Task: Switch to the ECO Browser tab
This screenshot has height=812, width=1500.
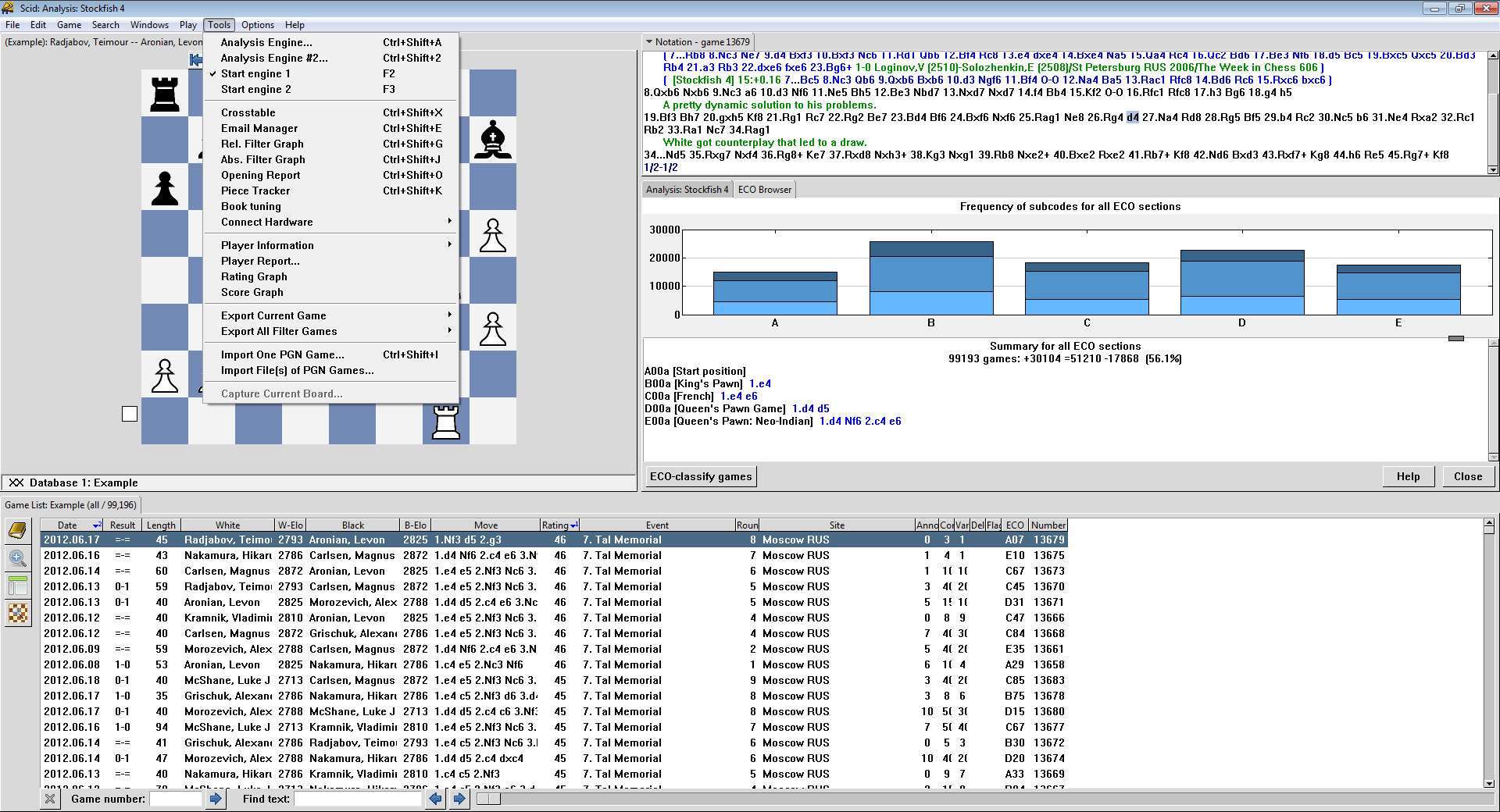Action: 763,189
